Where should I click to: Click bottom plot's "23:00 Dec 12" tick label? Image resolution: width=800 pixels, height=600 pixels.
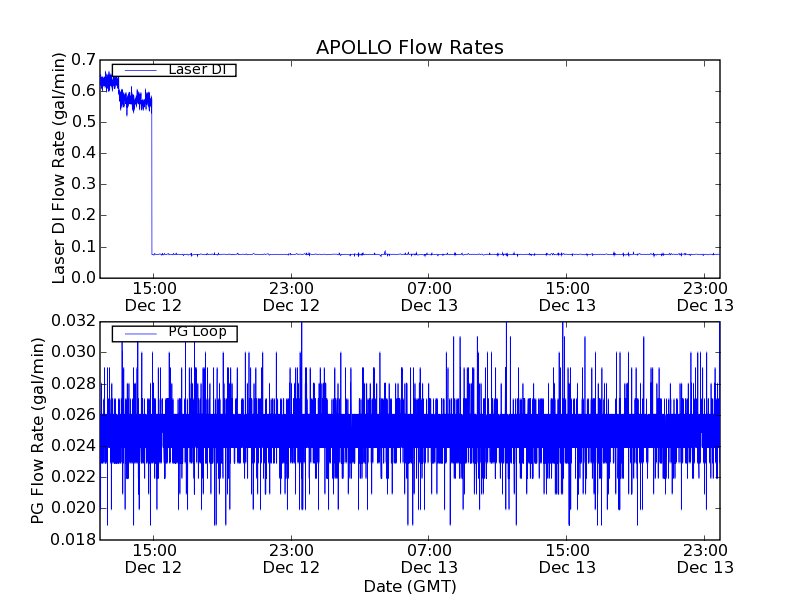point(291,558)
